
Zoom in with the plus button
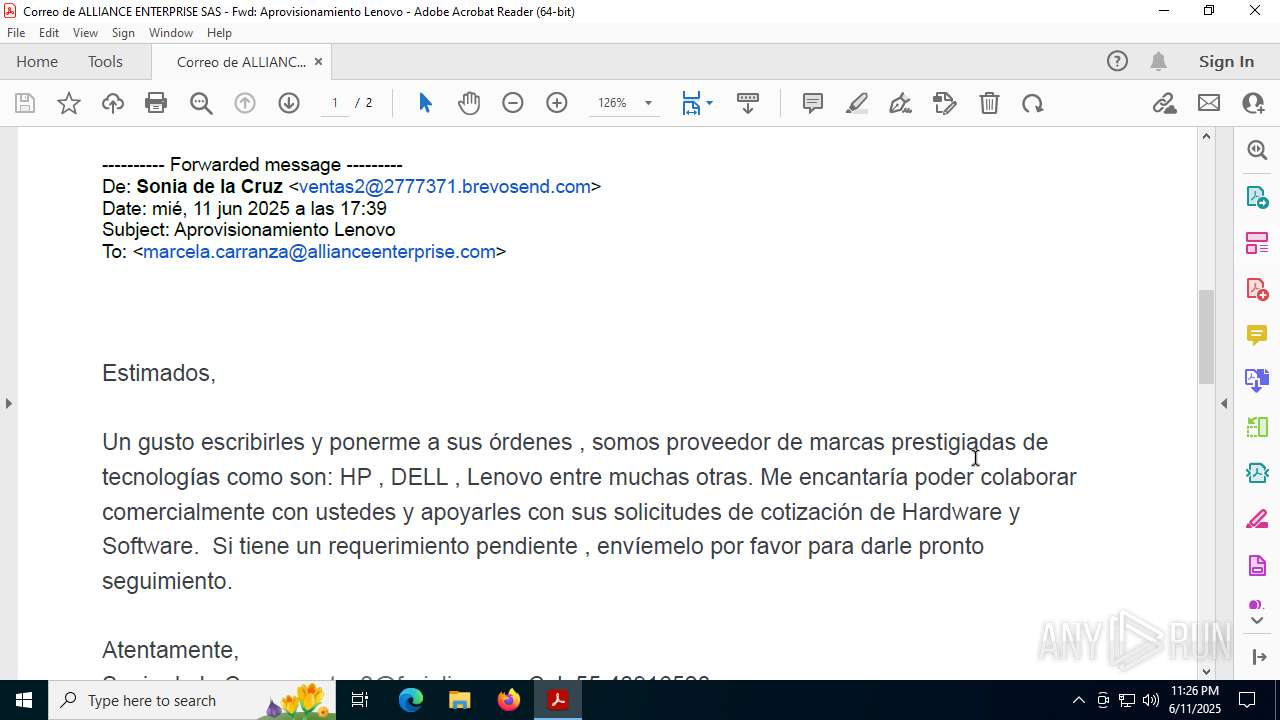point(557,103)
